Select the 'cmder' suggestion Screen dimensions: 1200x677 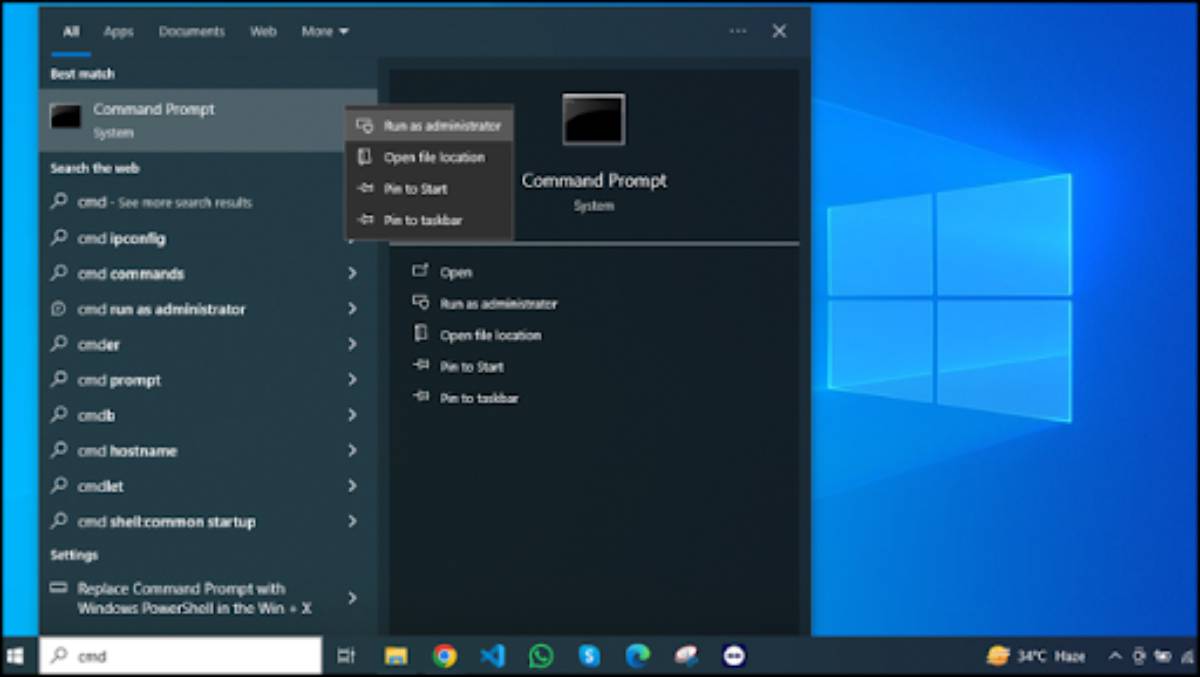click(208, 344)
